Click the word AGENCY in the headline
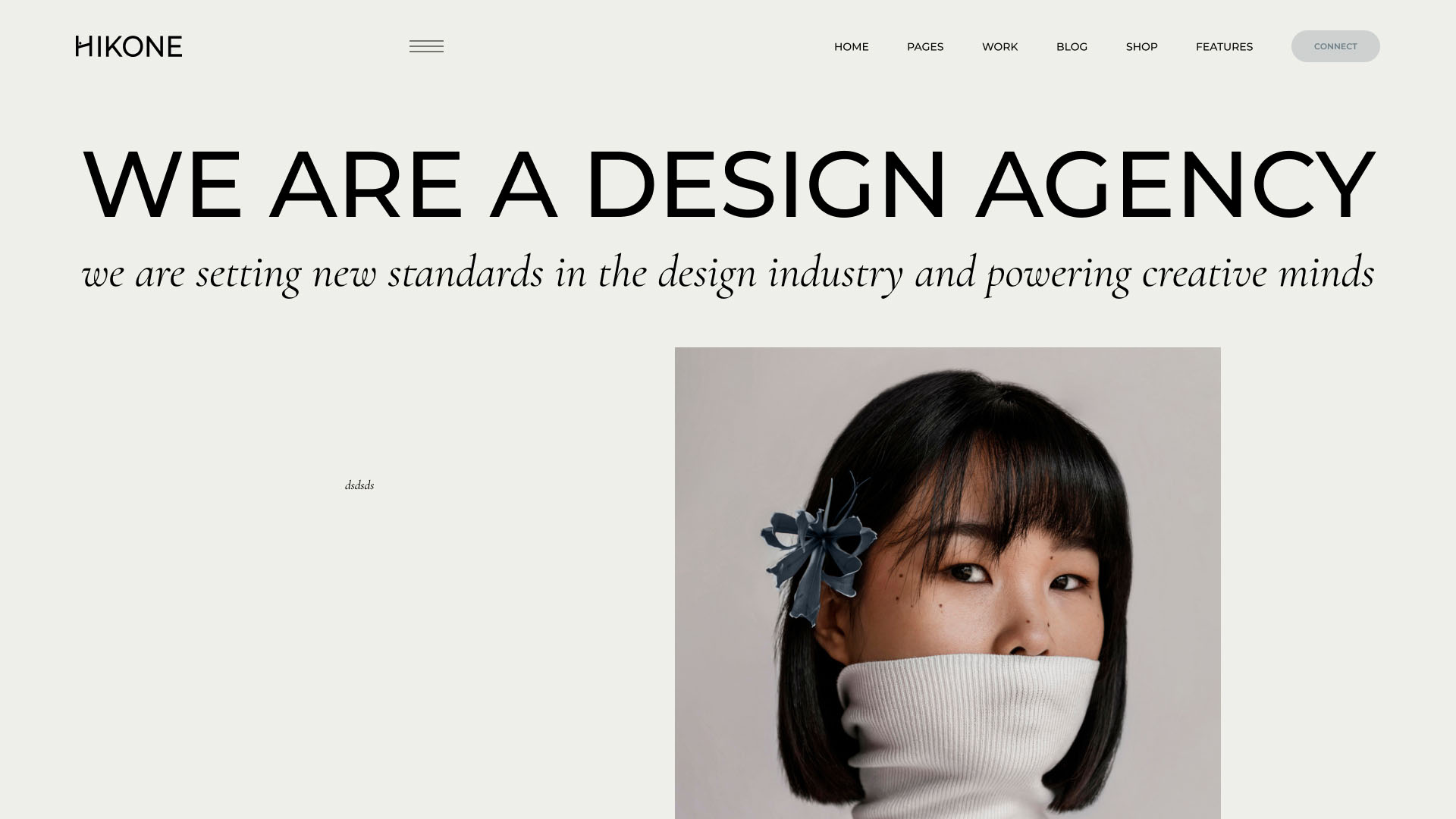Viewport: 1456px width, 819px height. click(x=1175, y=185)
